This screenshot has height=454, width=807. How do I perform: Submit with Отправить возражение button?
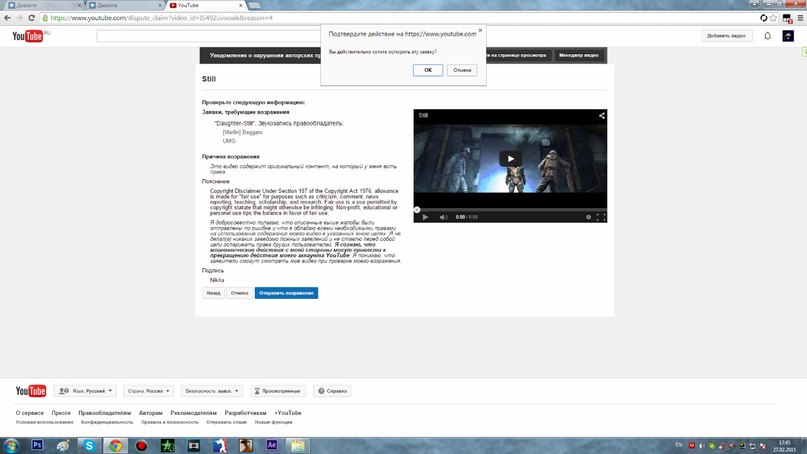point(286,293)
